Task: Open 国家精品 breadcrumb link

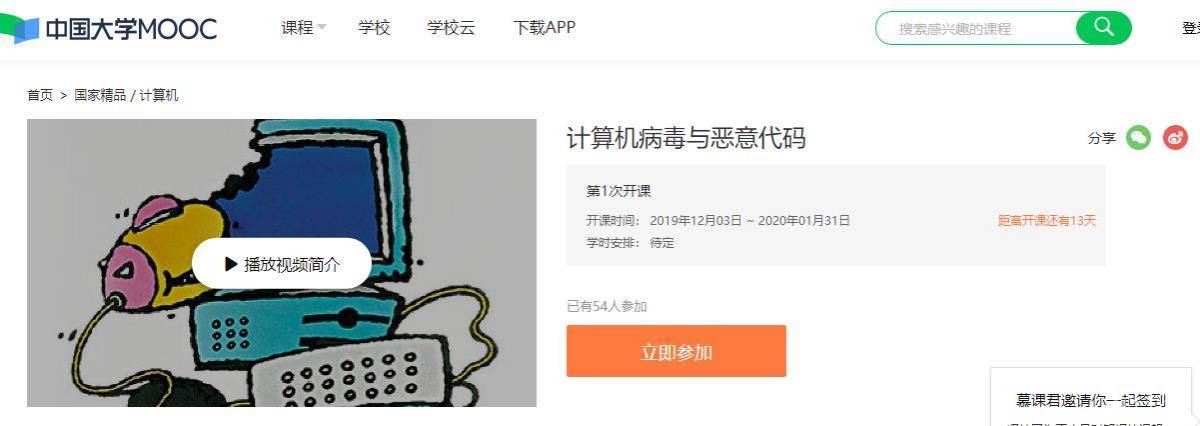Action: click(x=100, y=95)
